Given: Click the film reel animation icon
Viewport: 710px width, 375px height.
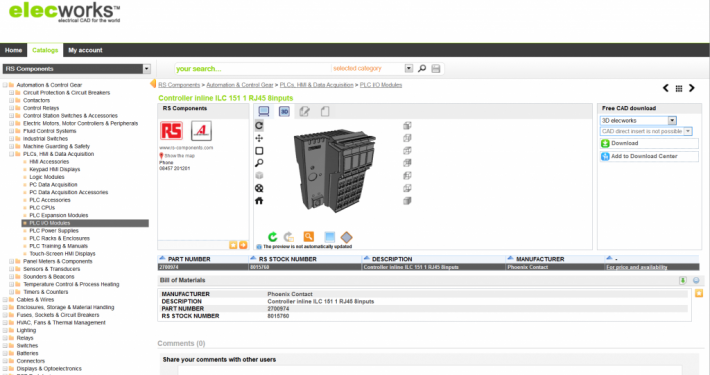Looking at the screenshot, I should 259,188.
